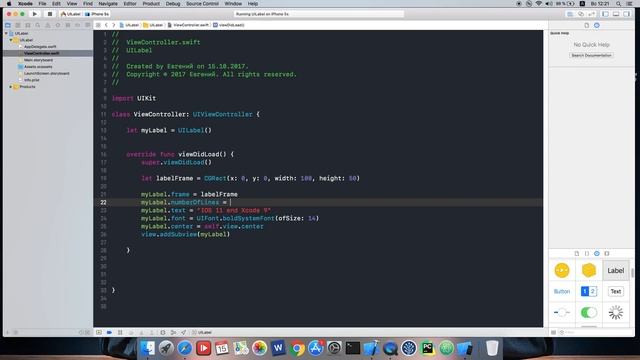The height and width of the screenshot is (360, 640).
Task: Show the Code Snippet library
Action: (587, 253)
